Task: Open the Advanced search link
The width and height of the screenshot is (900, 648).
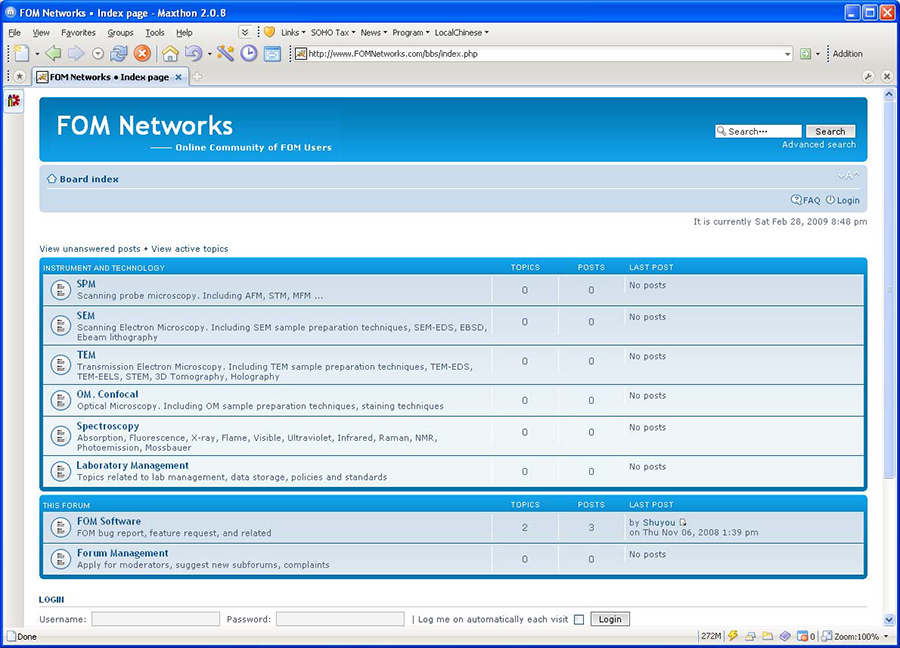Action: (818, 145)
